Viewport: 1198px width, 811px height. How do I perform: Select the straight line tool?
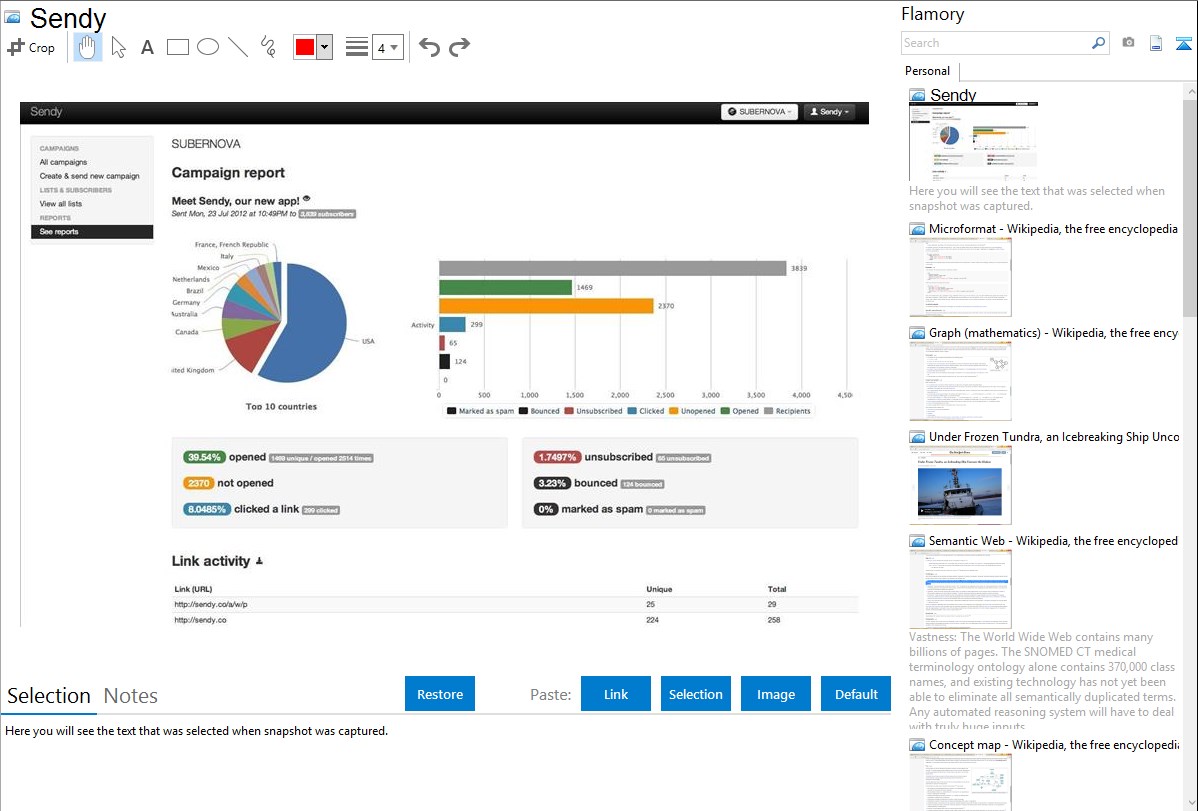238,47
